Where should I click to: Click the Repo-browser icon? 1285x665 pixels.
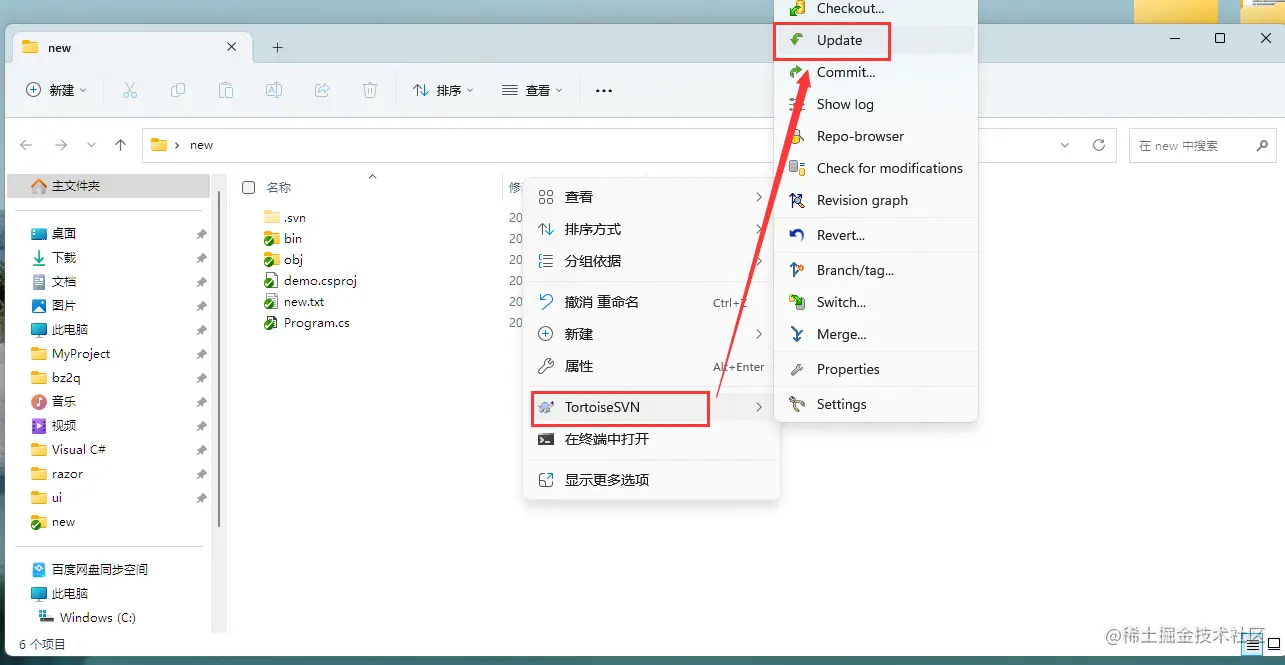pos(797,136)
